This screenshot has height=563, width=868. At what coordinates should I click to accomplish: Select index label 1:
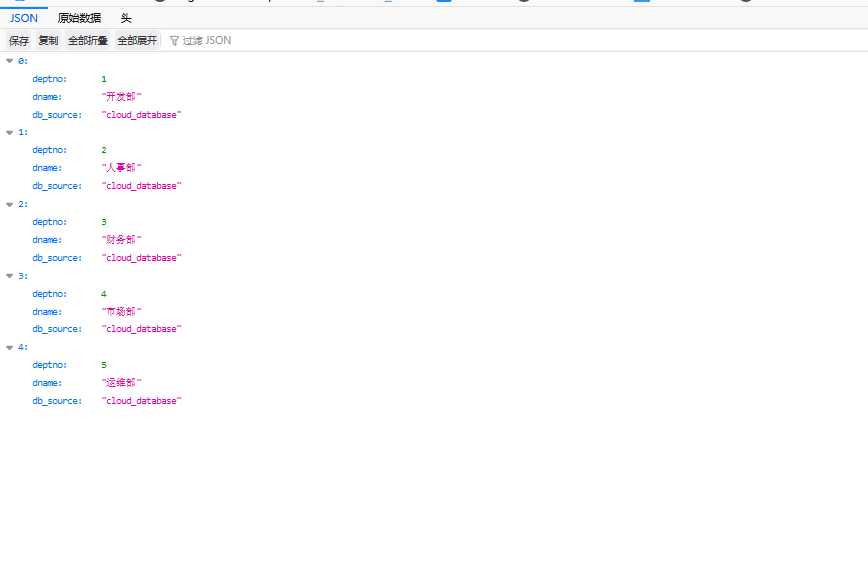tap(23, 132)
